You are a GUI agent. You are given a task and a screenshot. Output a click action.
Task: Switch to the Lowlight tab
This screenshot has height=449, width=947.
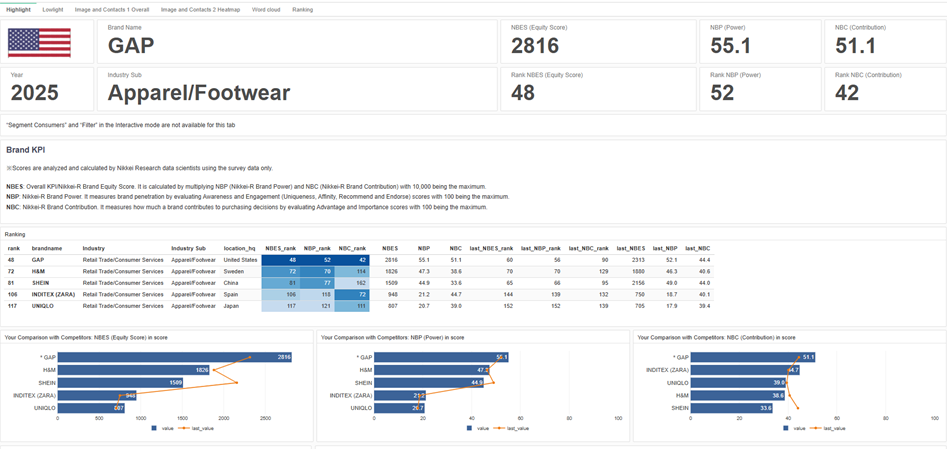[52, 9]
